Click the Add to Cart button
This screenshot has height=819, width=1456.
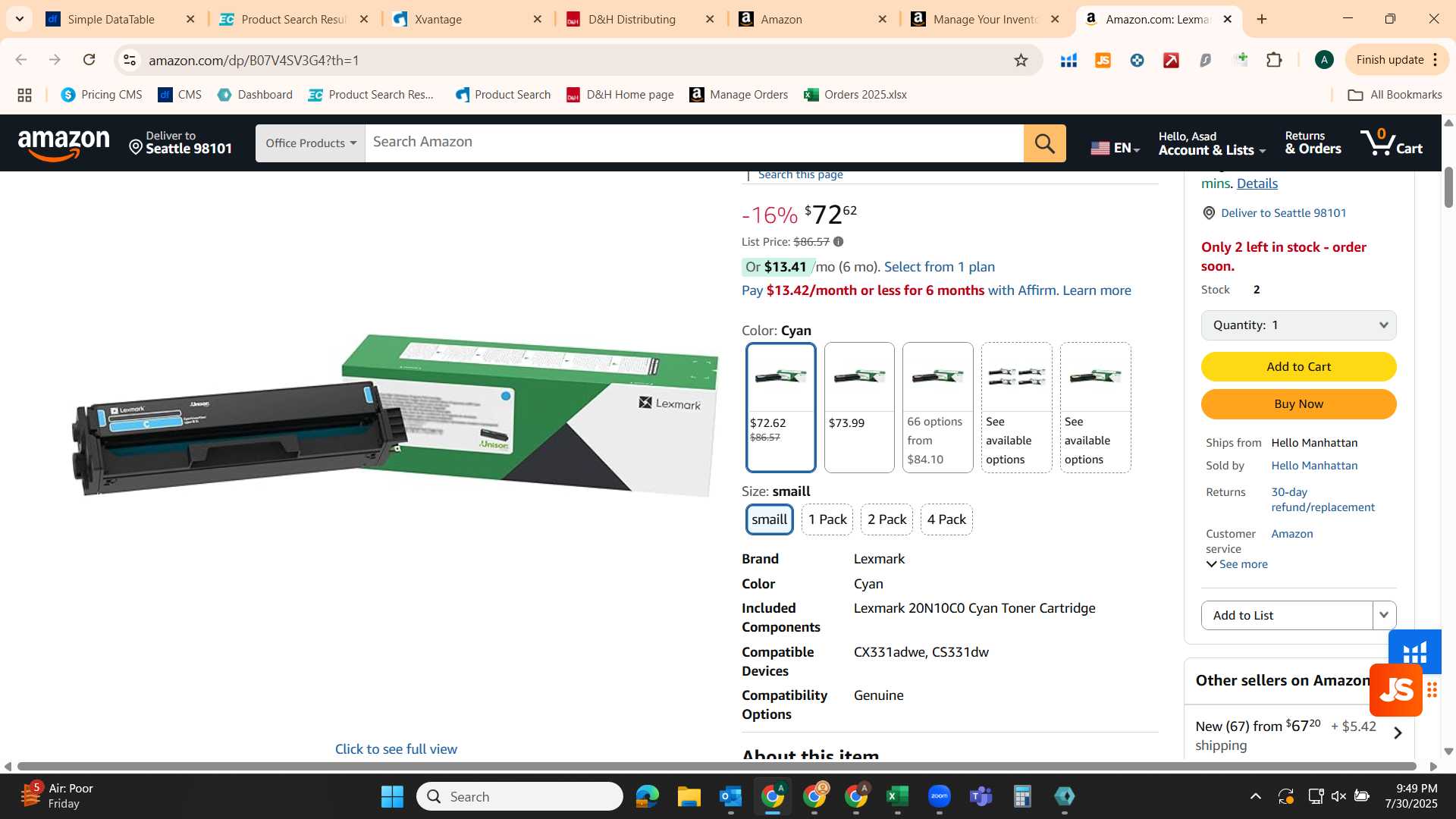tap(1298, 367)
